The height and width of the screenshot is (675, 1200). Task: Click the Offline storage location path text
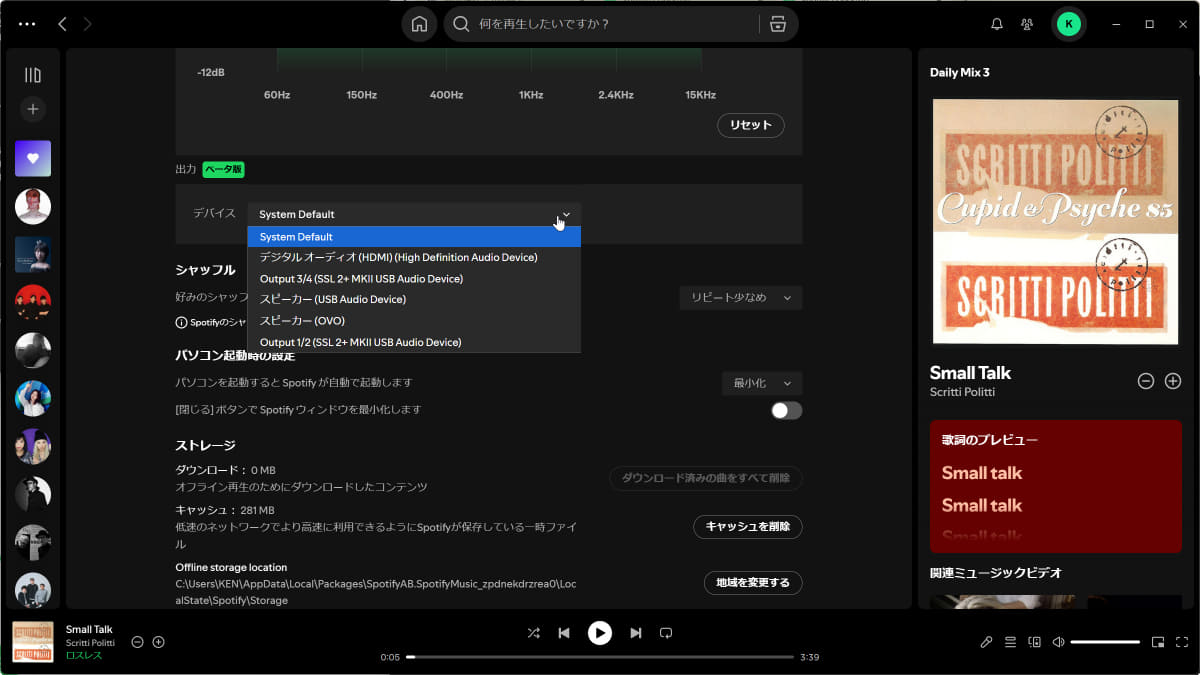376,592
